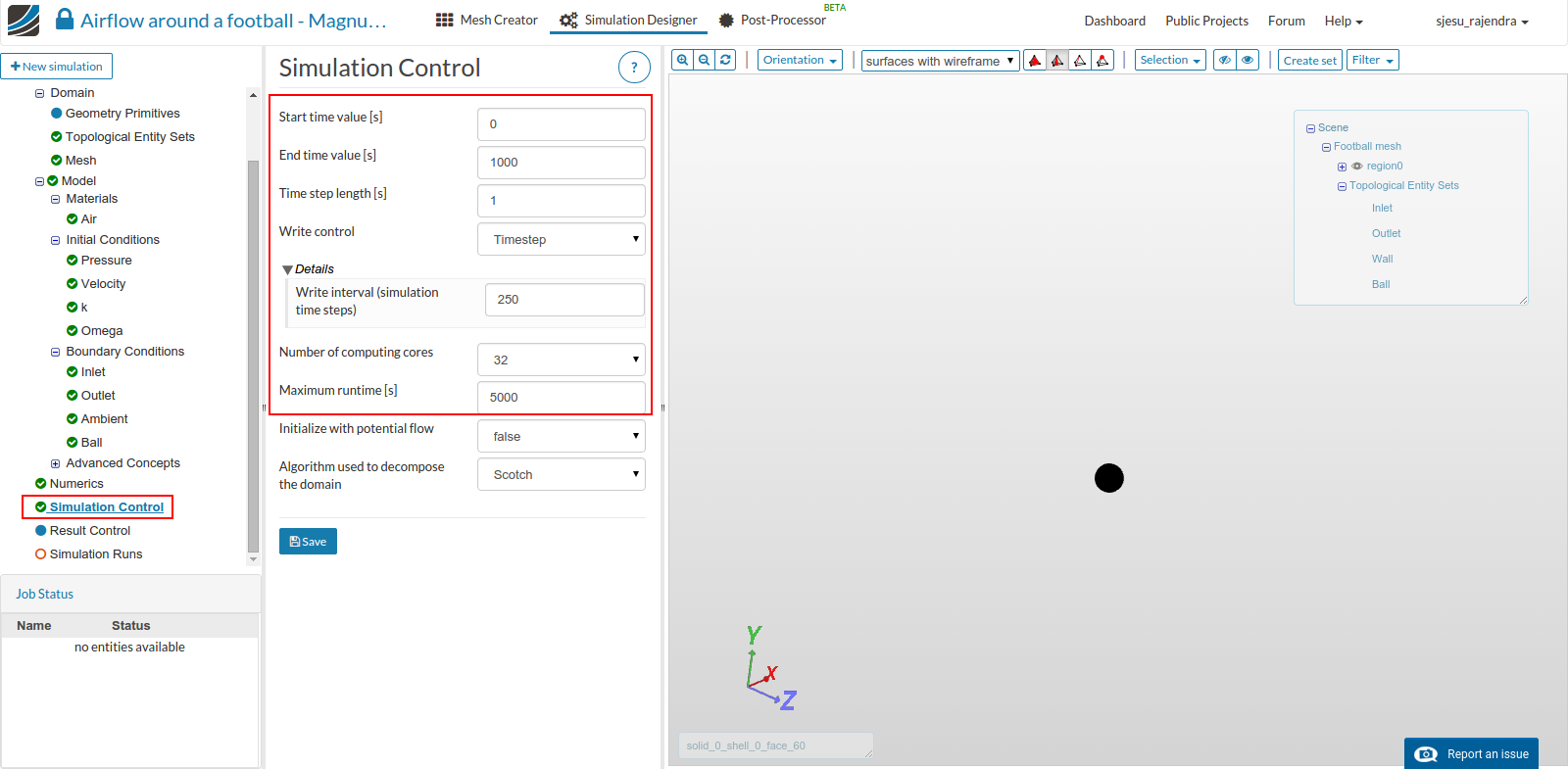Click the project lock icon
This screenshot has width=1568, height=769.
65,20
